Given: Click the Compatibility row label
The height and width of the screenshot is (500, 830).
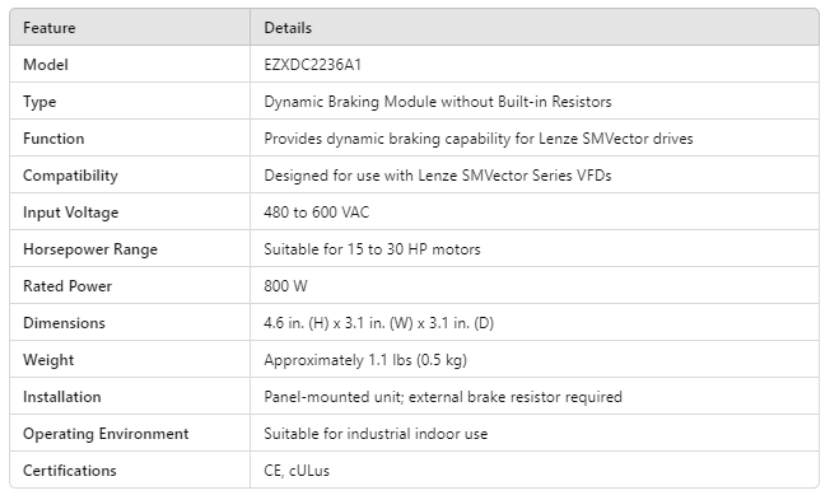Looking at the screenshot, I should click(x=70, y=175).
